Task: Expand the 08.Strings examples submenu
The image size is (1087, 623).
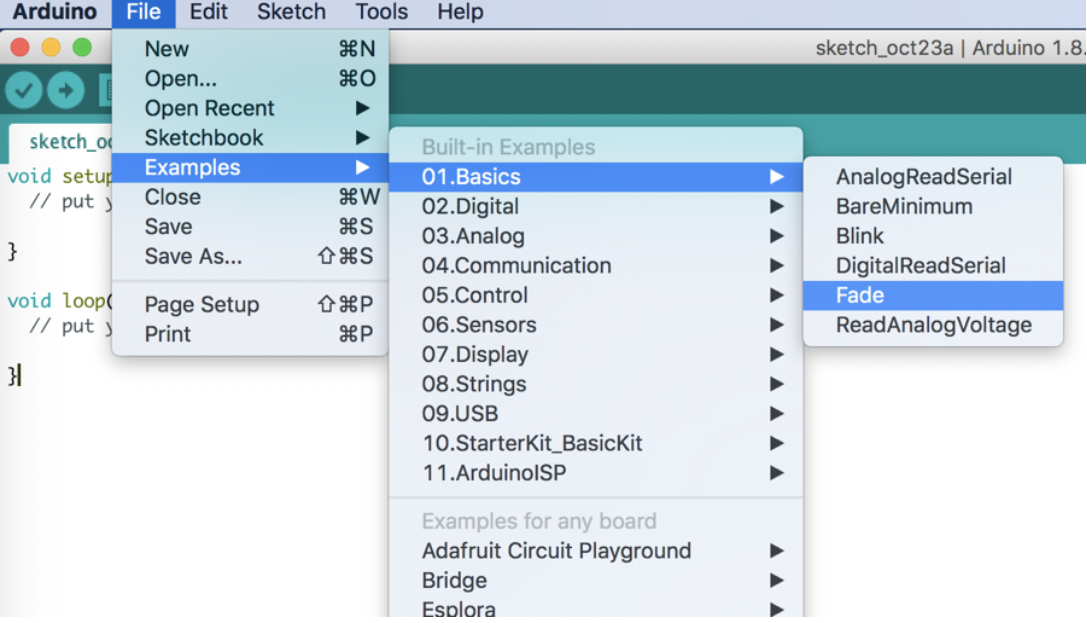Action: point(595,384)
